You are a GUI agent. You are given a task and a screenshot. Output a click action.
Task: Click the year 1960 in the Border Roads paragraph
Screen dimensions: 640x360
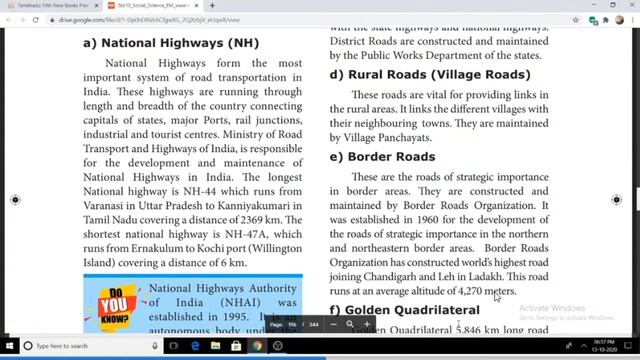(427, 220)
